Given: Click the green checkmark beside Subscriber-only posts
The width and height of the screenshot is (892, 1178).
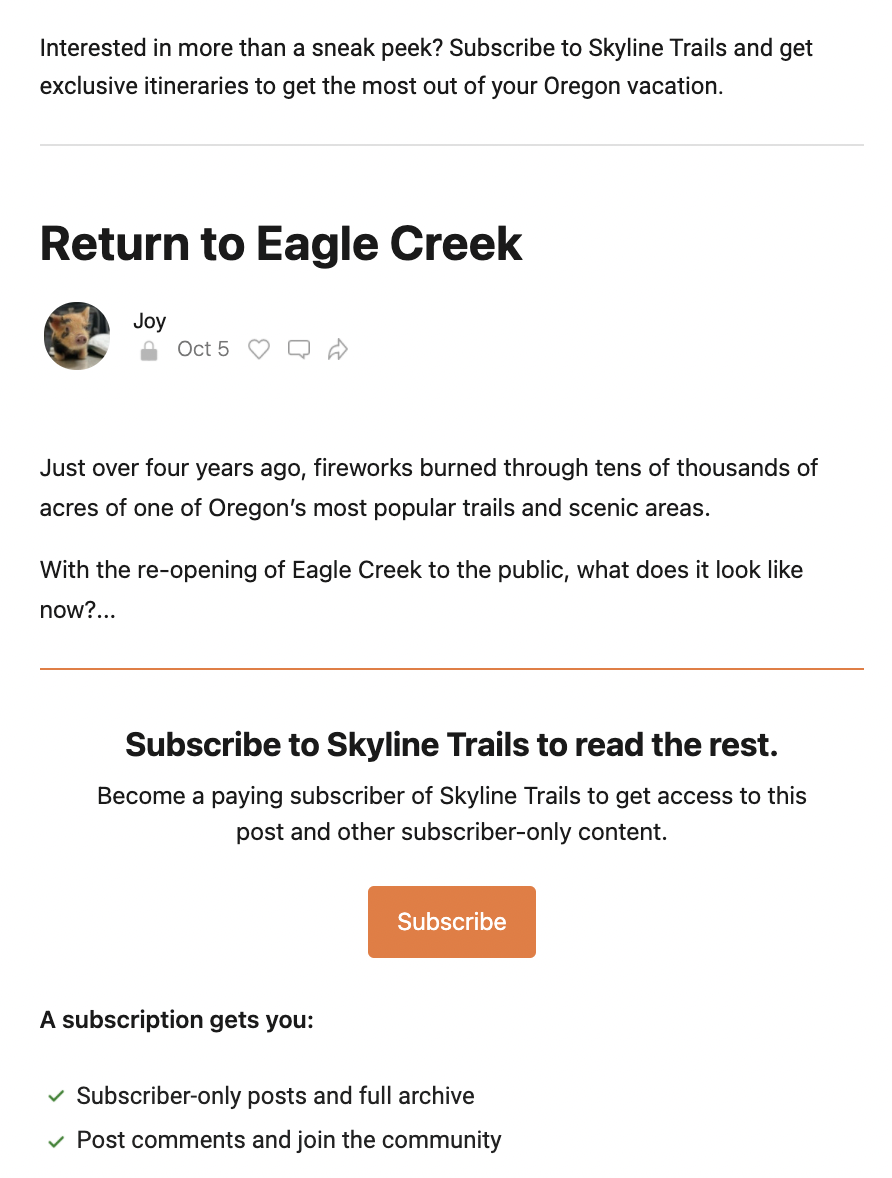Looking at the screenshot, I should [x=56, y=1097].
